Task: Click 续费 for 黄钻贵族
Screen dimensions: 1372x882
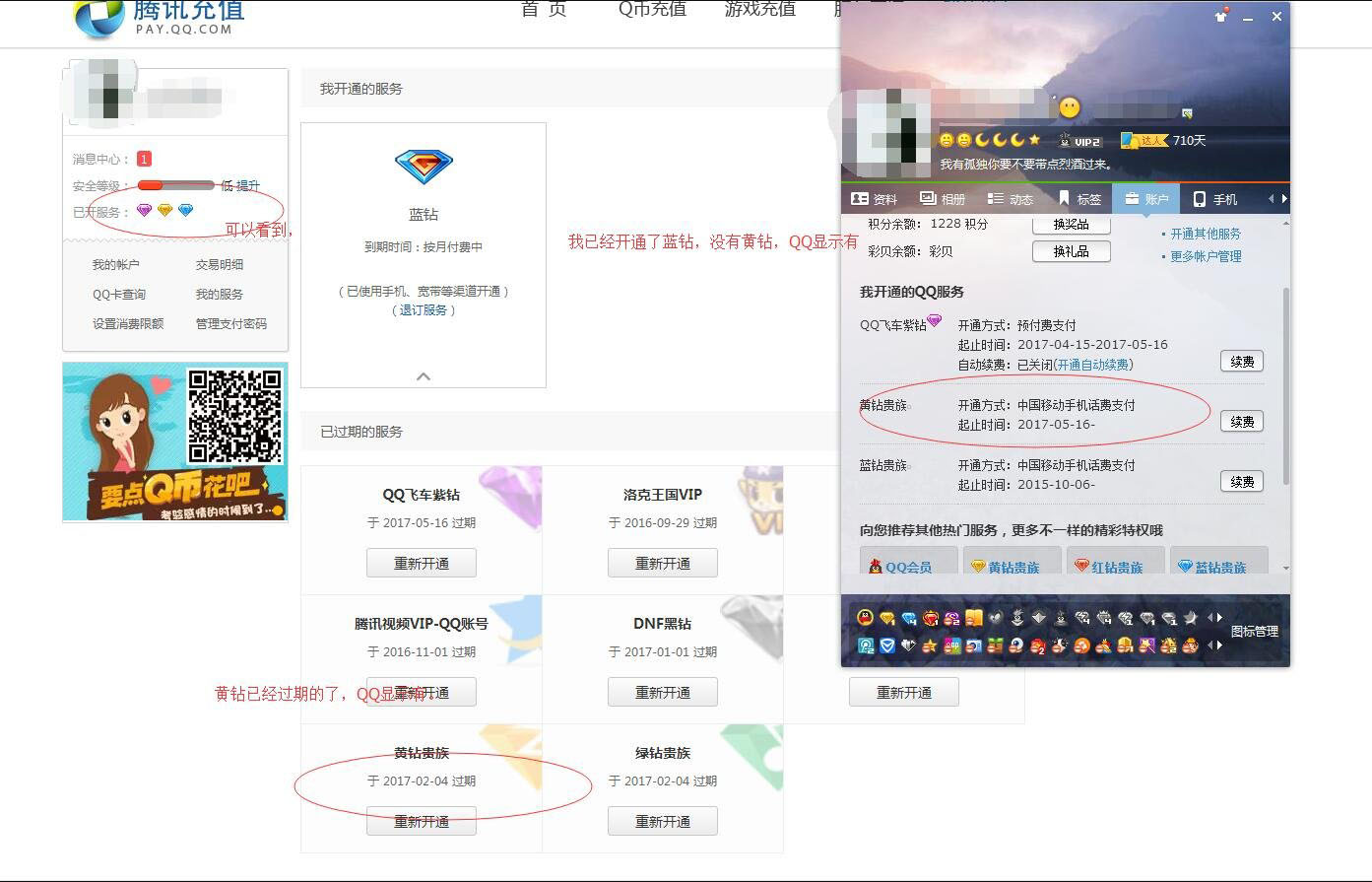Action: click(1242, 422)
